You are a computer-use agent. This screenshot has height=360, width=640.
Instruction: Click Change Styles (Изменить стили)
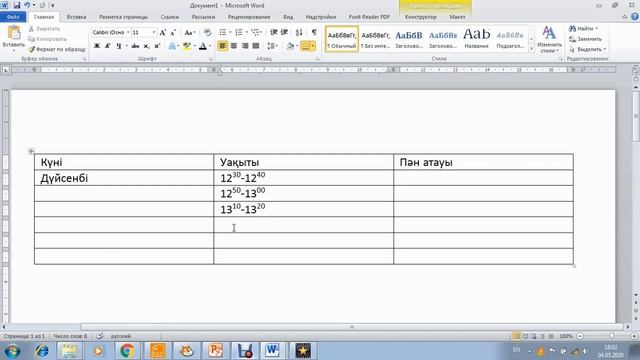[x=549, y=40]
